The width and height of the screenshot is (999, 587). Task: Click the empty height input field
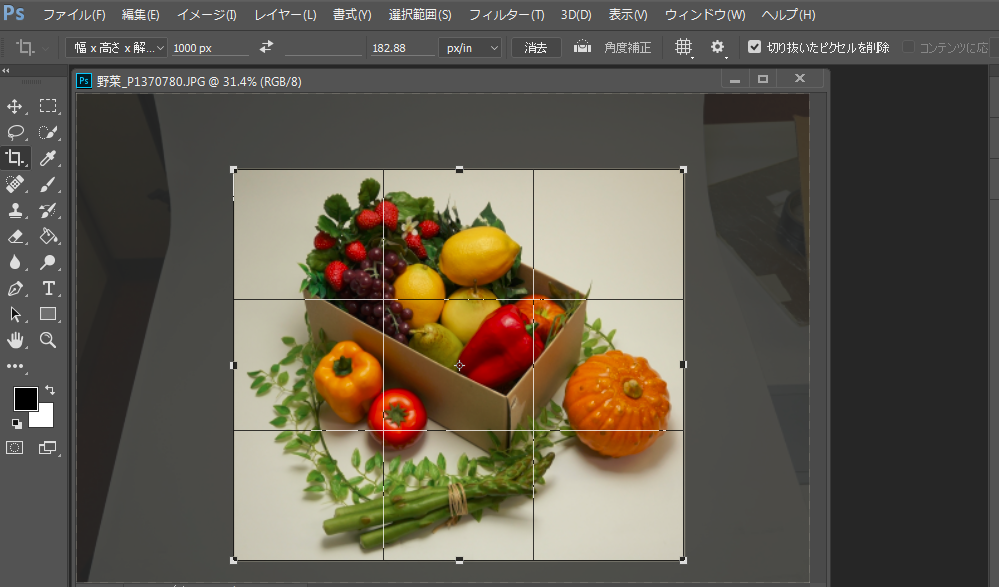coord(323,47)
